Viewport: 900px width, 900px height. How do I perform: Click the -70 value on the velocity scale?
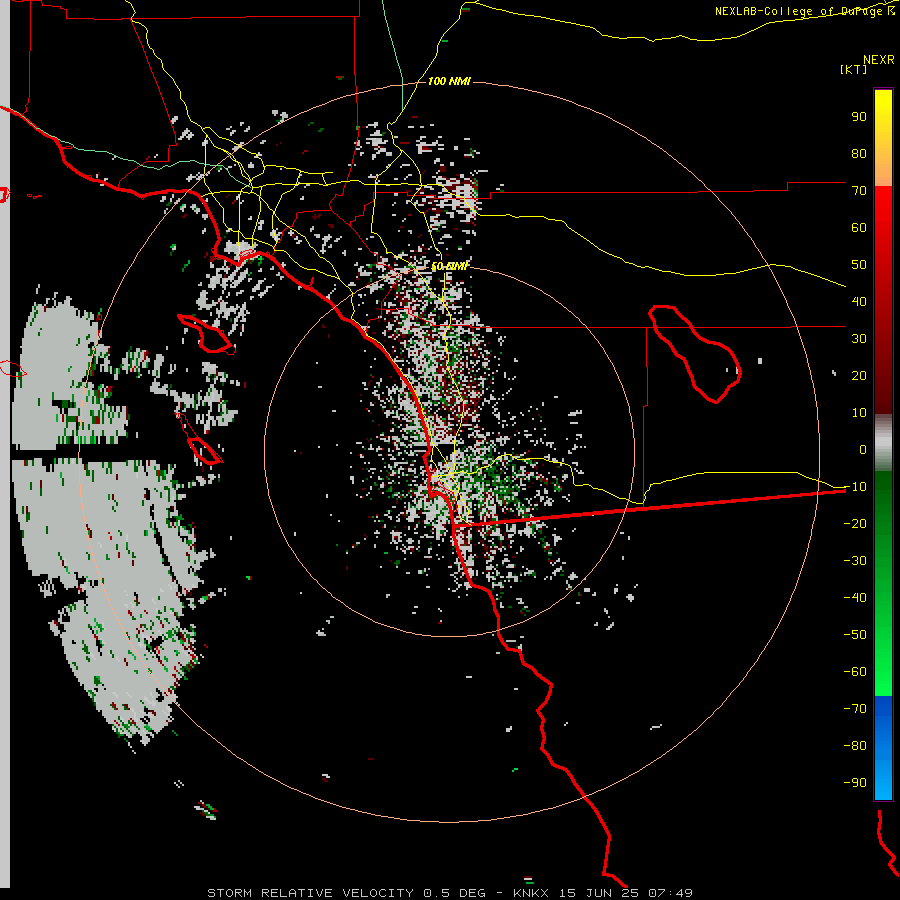(x=855, y=709)
